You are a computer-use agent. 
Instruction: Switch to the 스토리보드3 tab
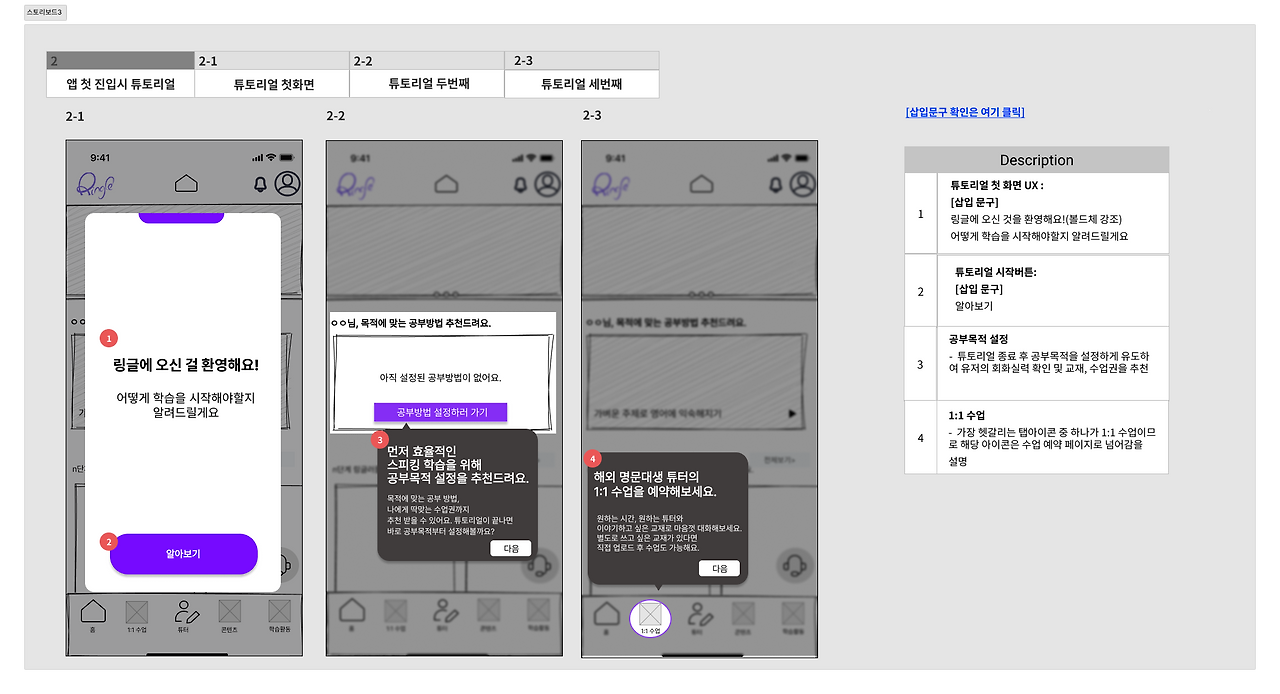[x=45, y=12]
